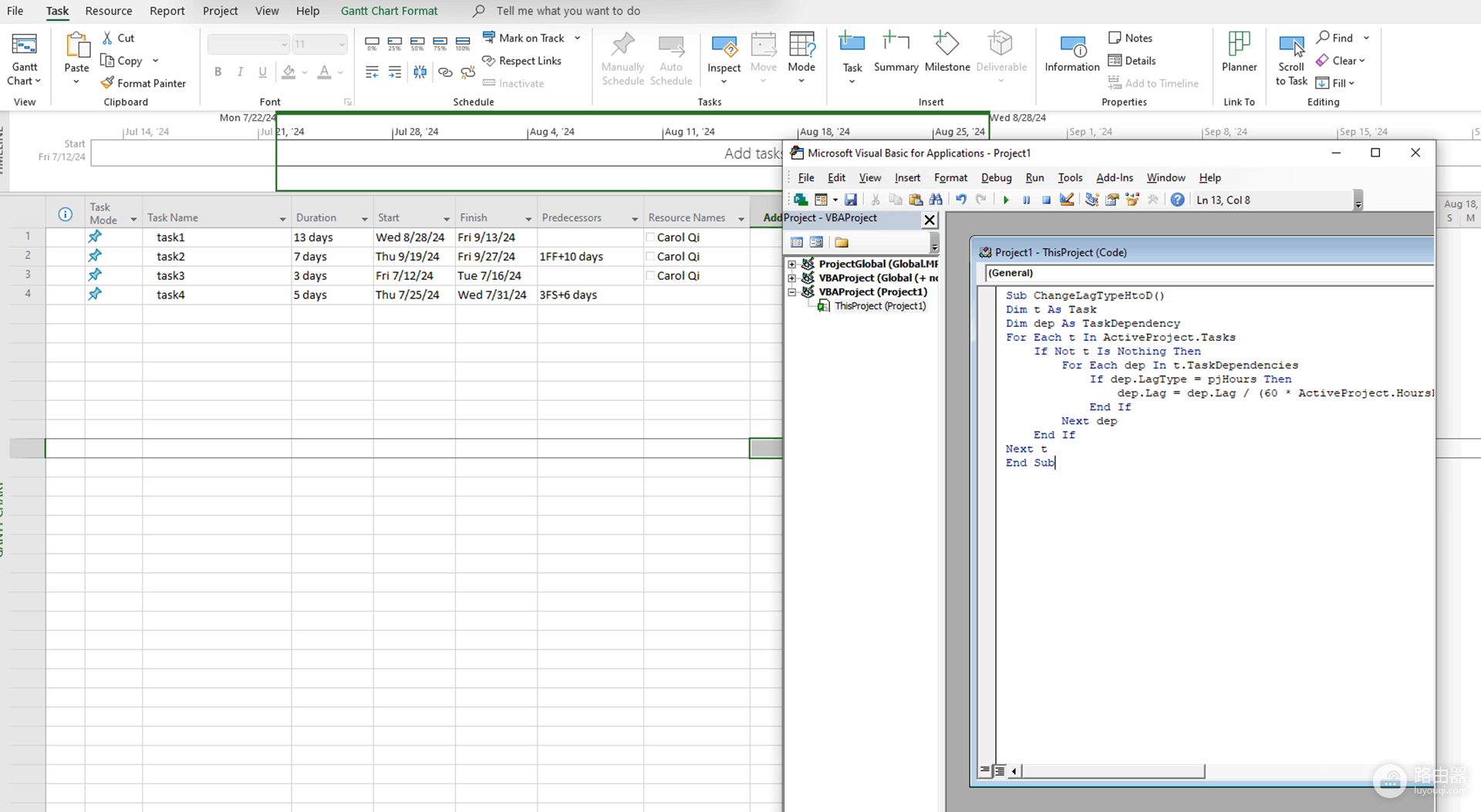Toggle Bold formatting in the Font group

coord(218,72)
